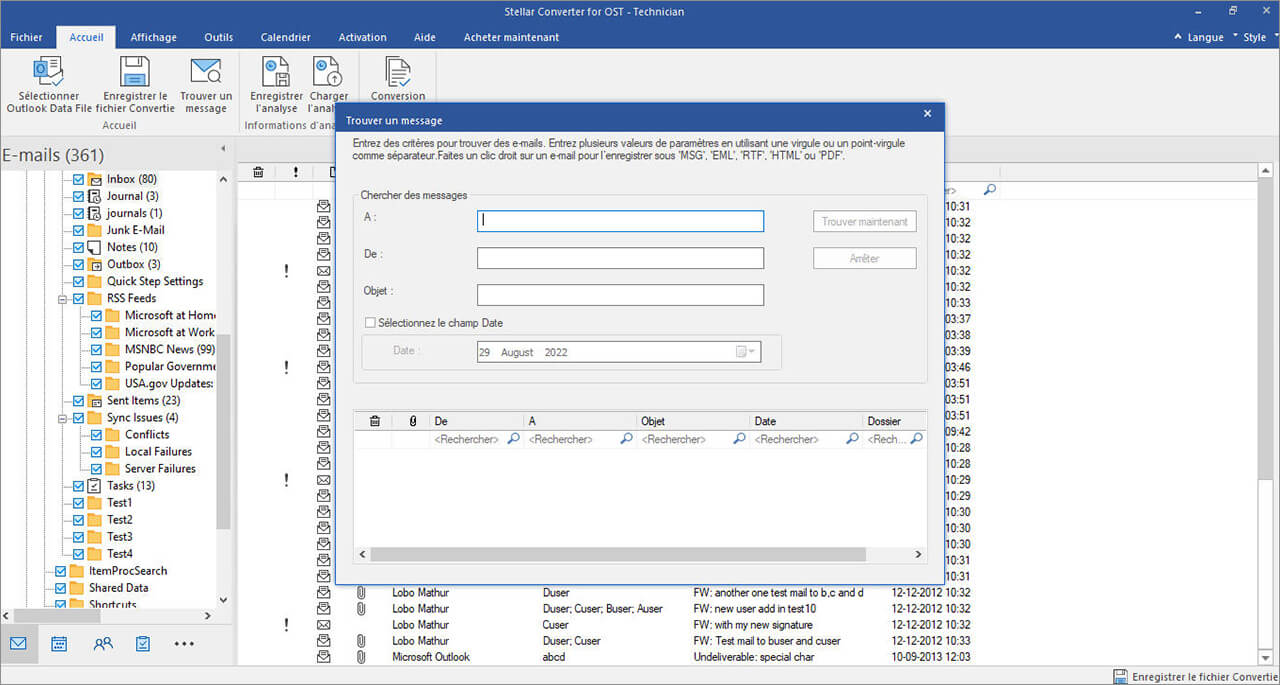Viewport: 1280px width, 685px height.
Task: Toggle Junk E-Mail folder checkbox
Action: pos(78,230)
